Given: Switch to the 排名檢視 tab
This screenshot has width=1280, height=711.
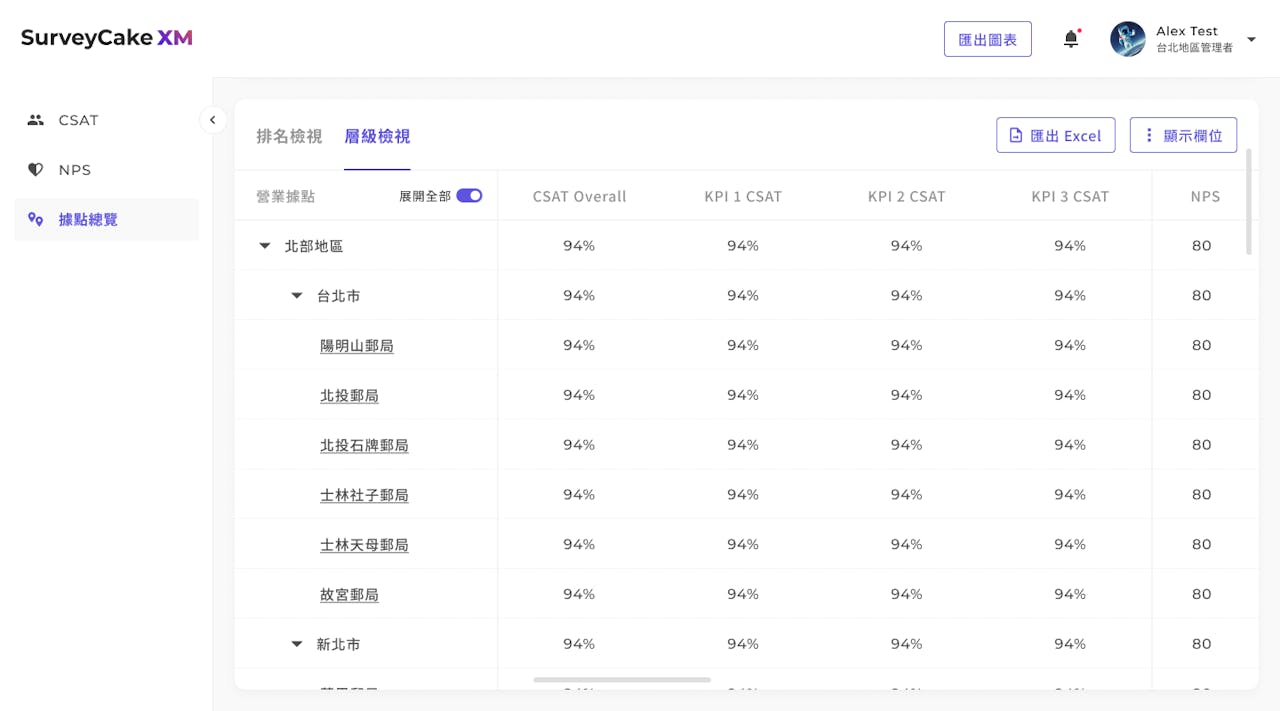Looking at the screenshot, I should 289,136.
